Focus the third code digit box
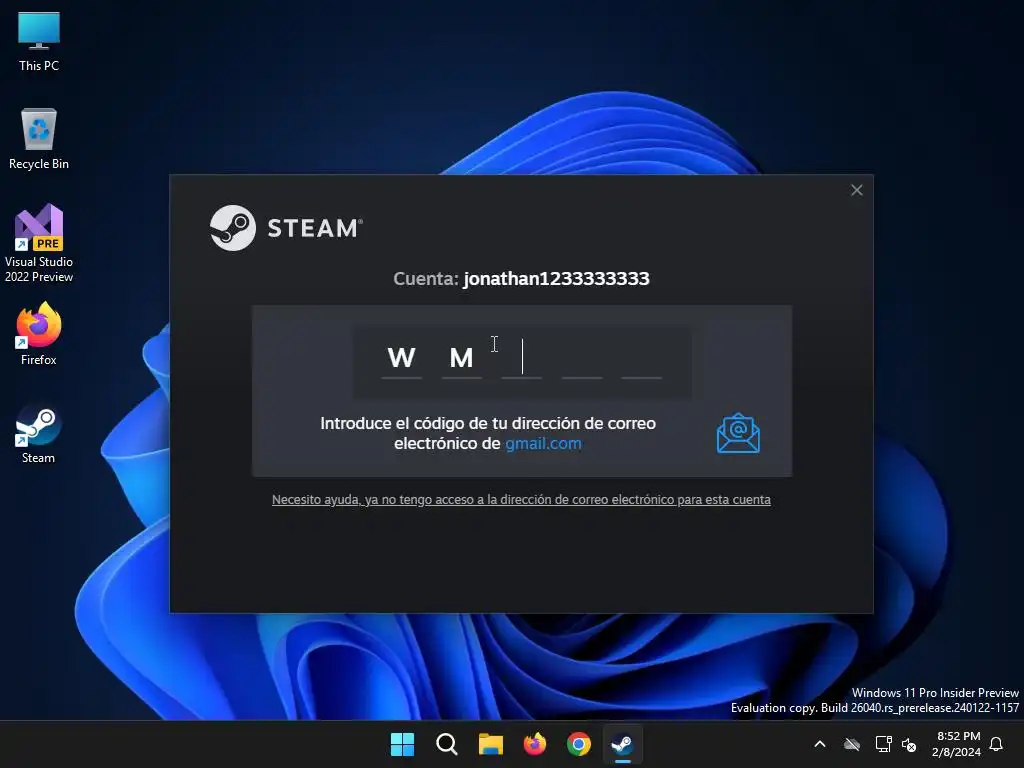 pyautogui.click(x=521, y=359)
